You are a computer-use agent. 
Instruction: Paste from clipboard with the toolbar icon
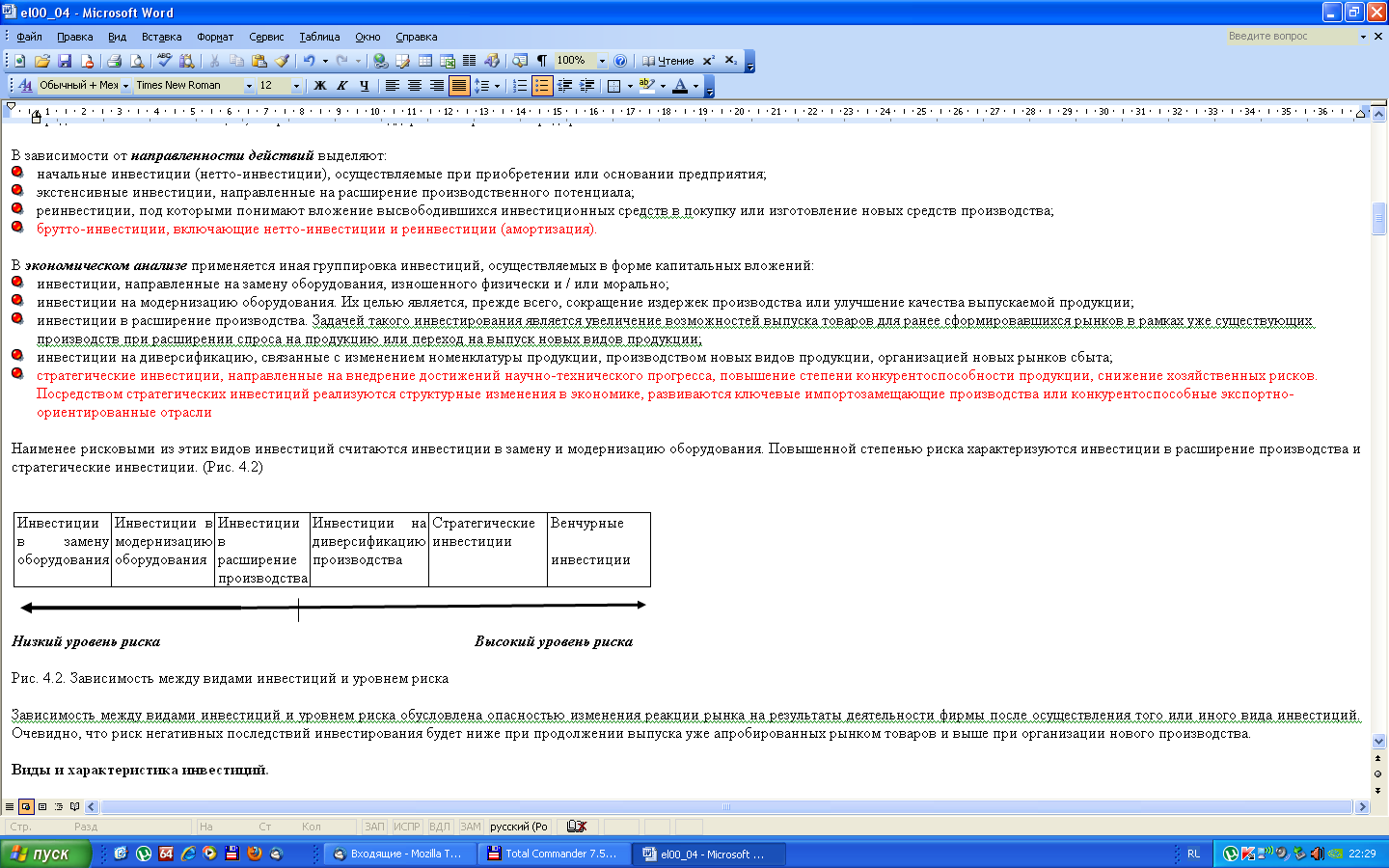tap(259, 61)
